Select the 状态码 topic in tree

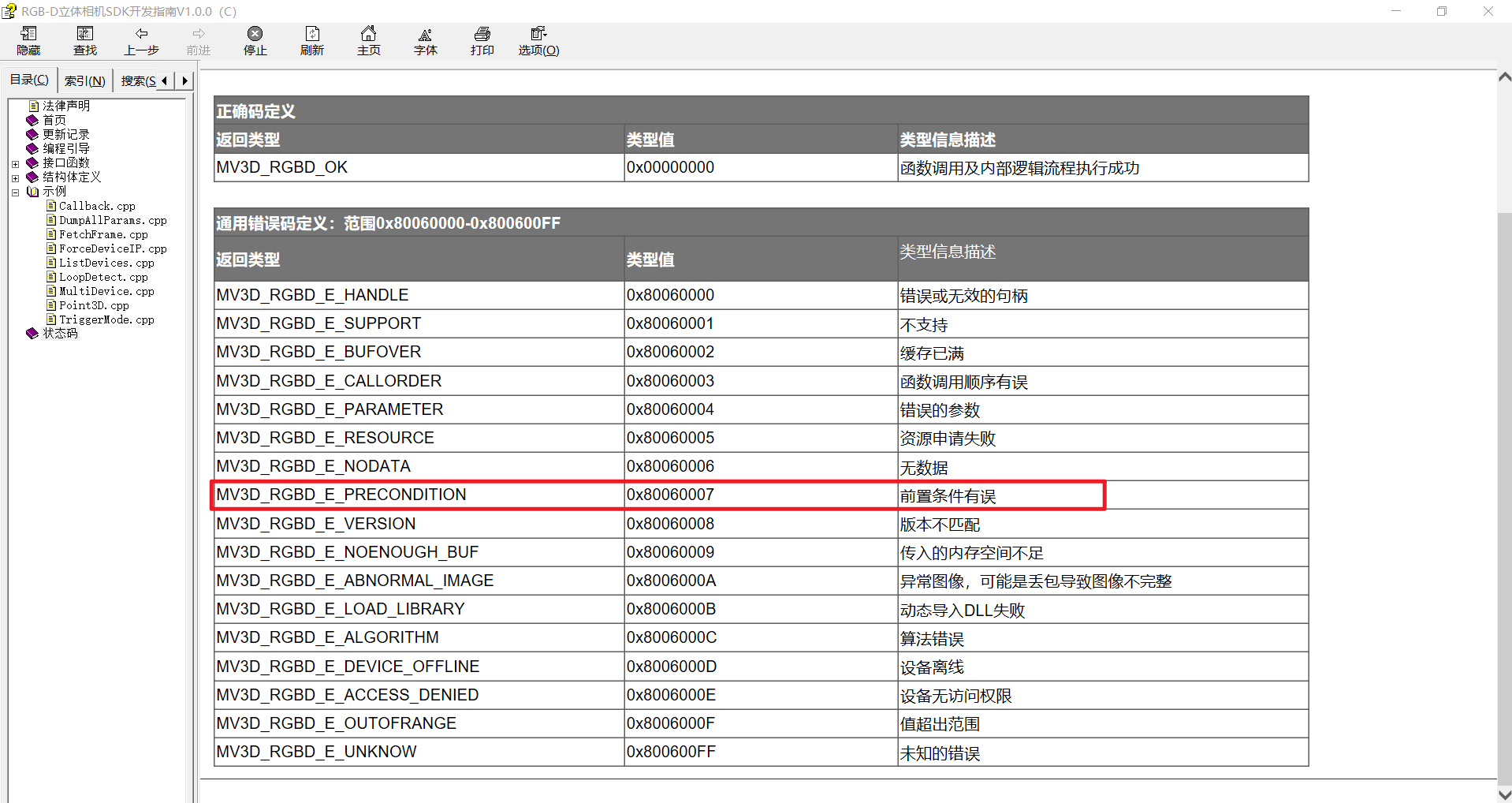[x=60, y=334]
